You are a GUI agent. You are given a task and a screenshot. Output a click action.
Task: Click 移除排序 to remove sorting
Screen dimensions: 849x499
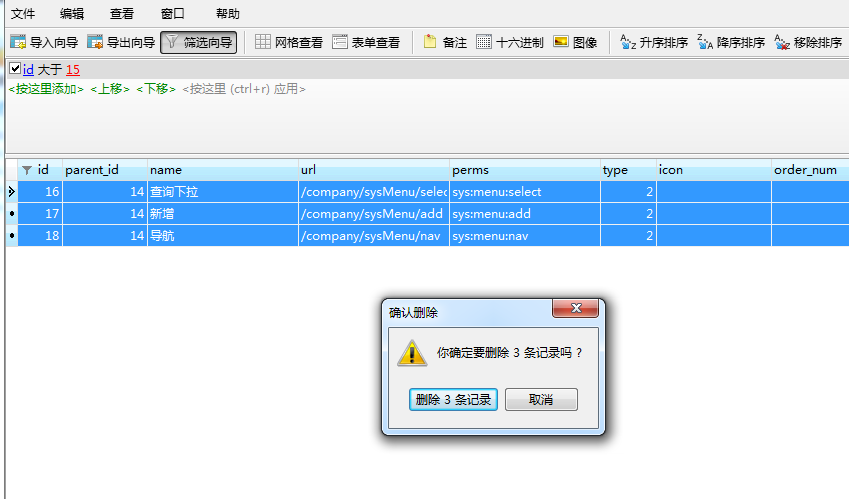point(808,42)
